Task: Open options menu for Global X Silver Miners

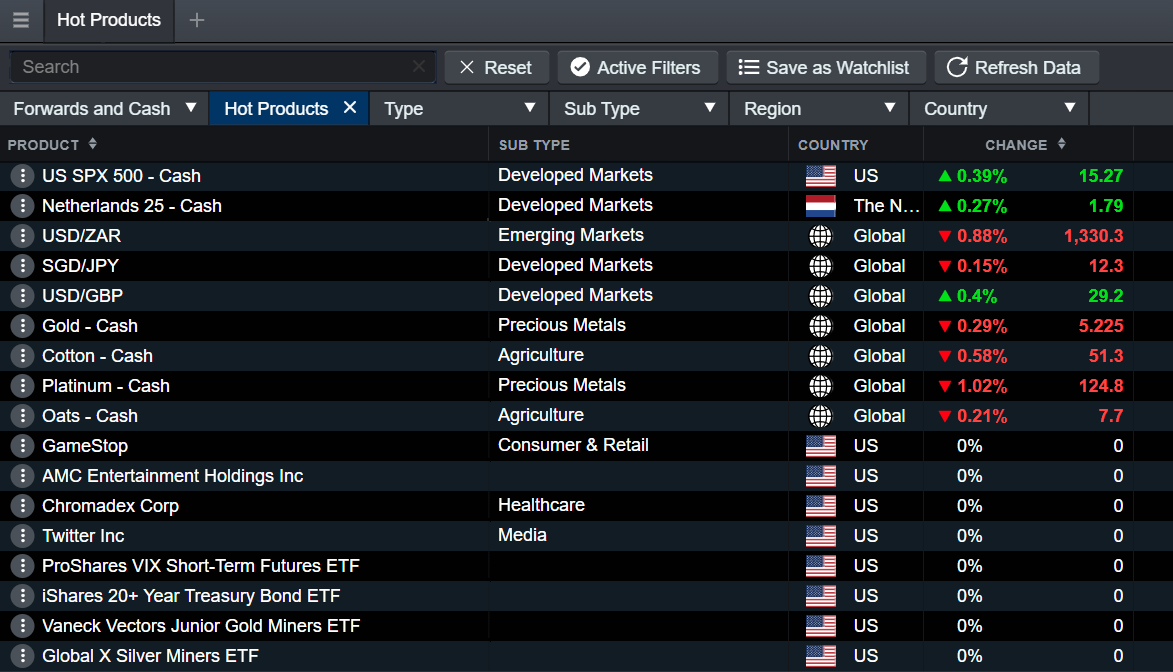Action: click(22, 656)
